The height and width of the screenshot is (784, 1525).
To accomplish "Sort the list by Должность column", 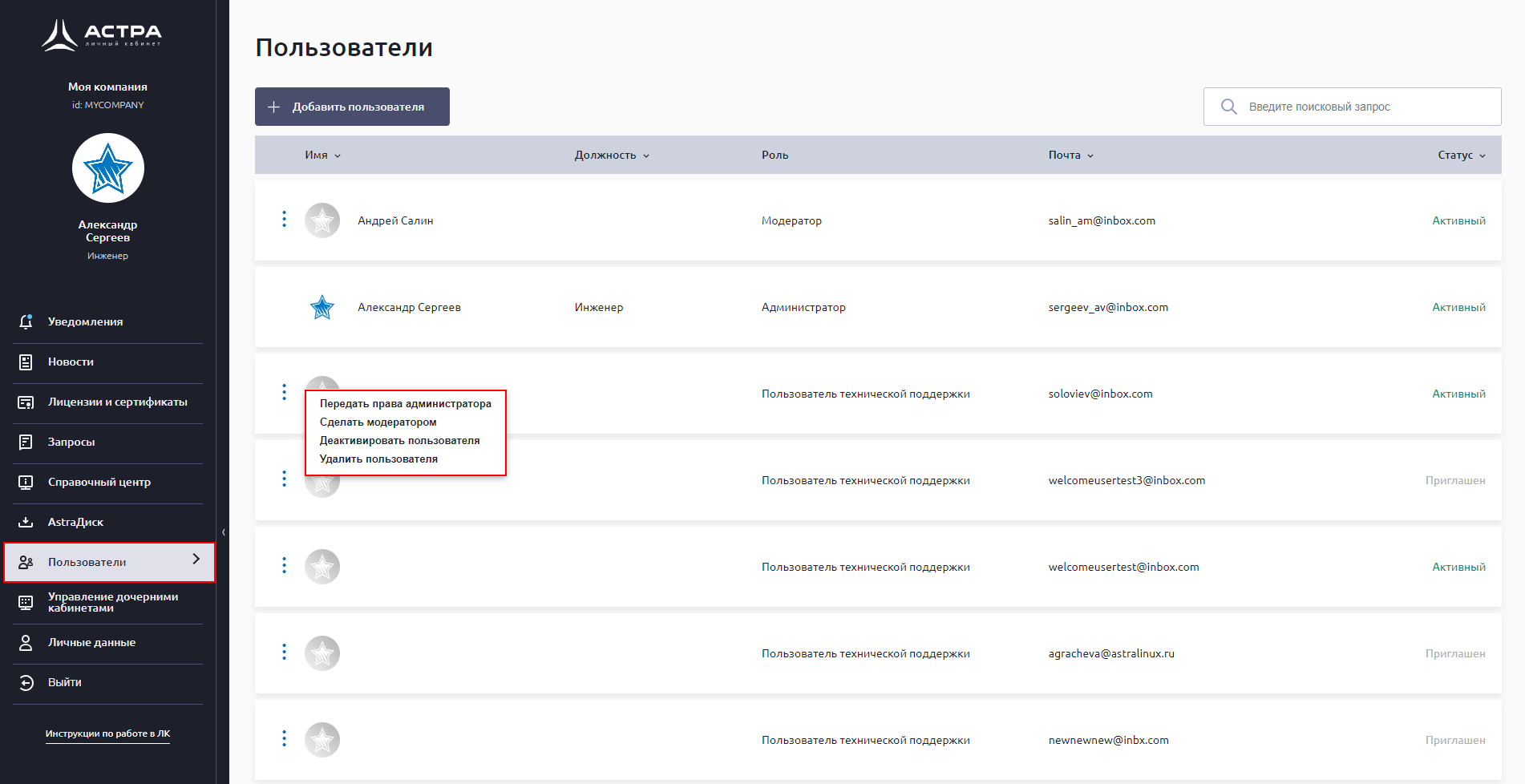I will (x=611, y=156).
